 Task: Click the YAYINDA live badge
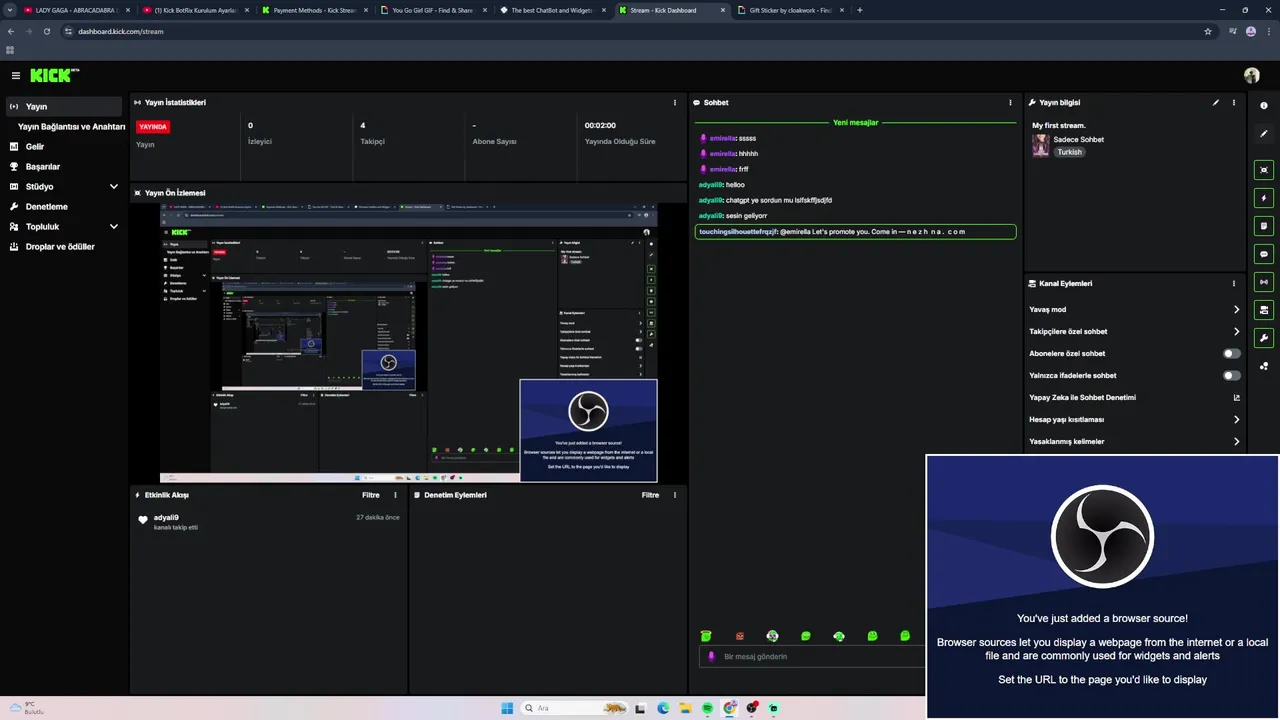(x=153, y=127)
